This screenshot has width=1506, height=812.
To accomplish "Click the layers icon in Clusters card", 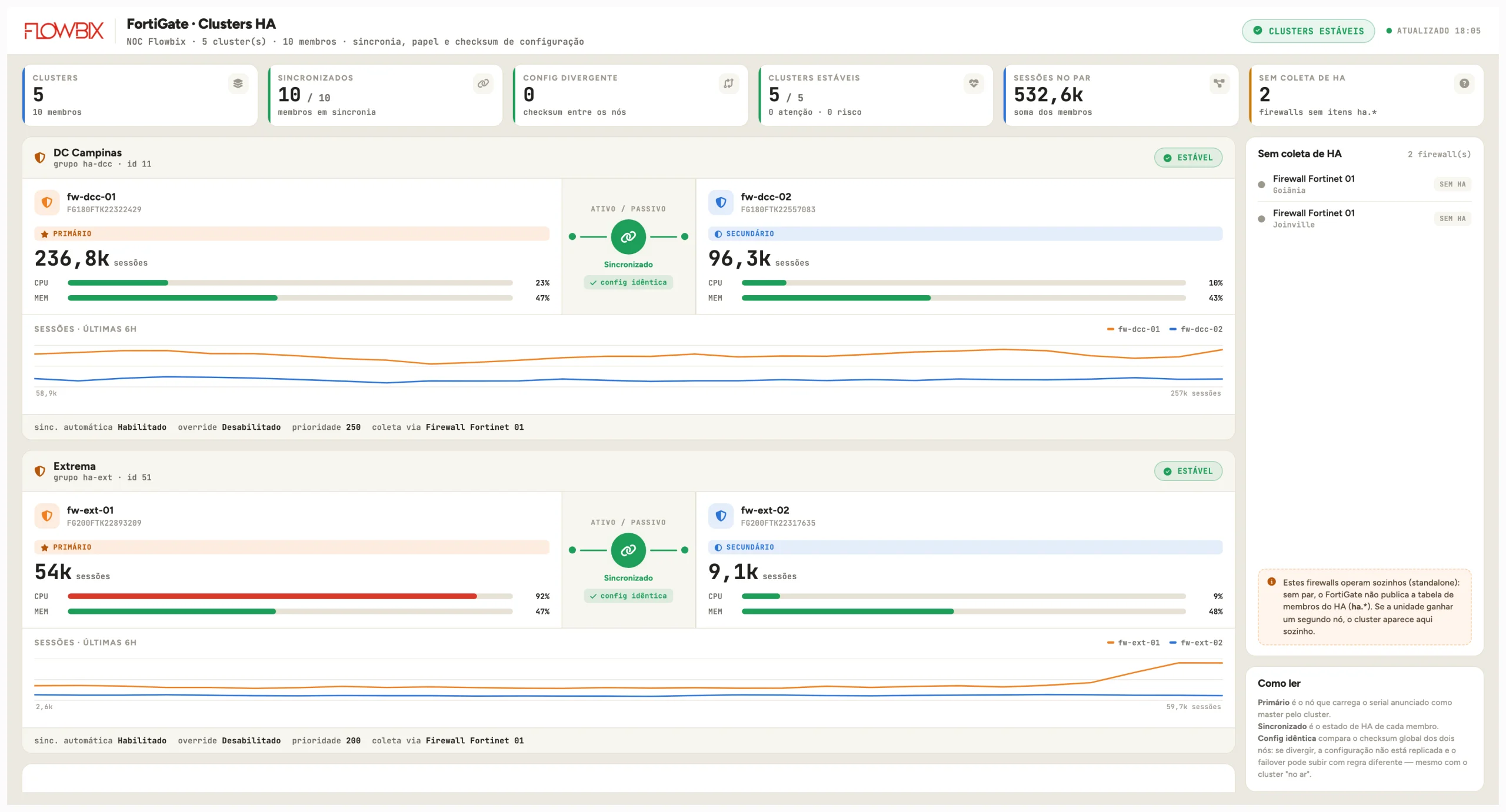I will pos(238,83).
